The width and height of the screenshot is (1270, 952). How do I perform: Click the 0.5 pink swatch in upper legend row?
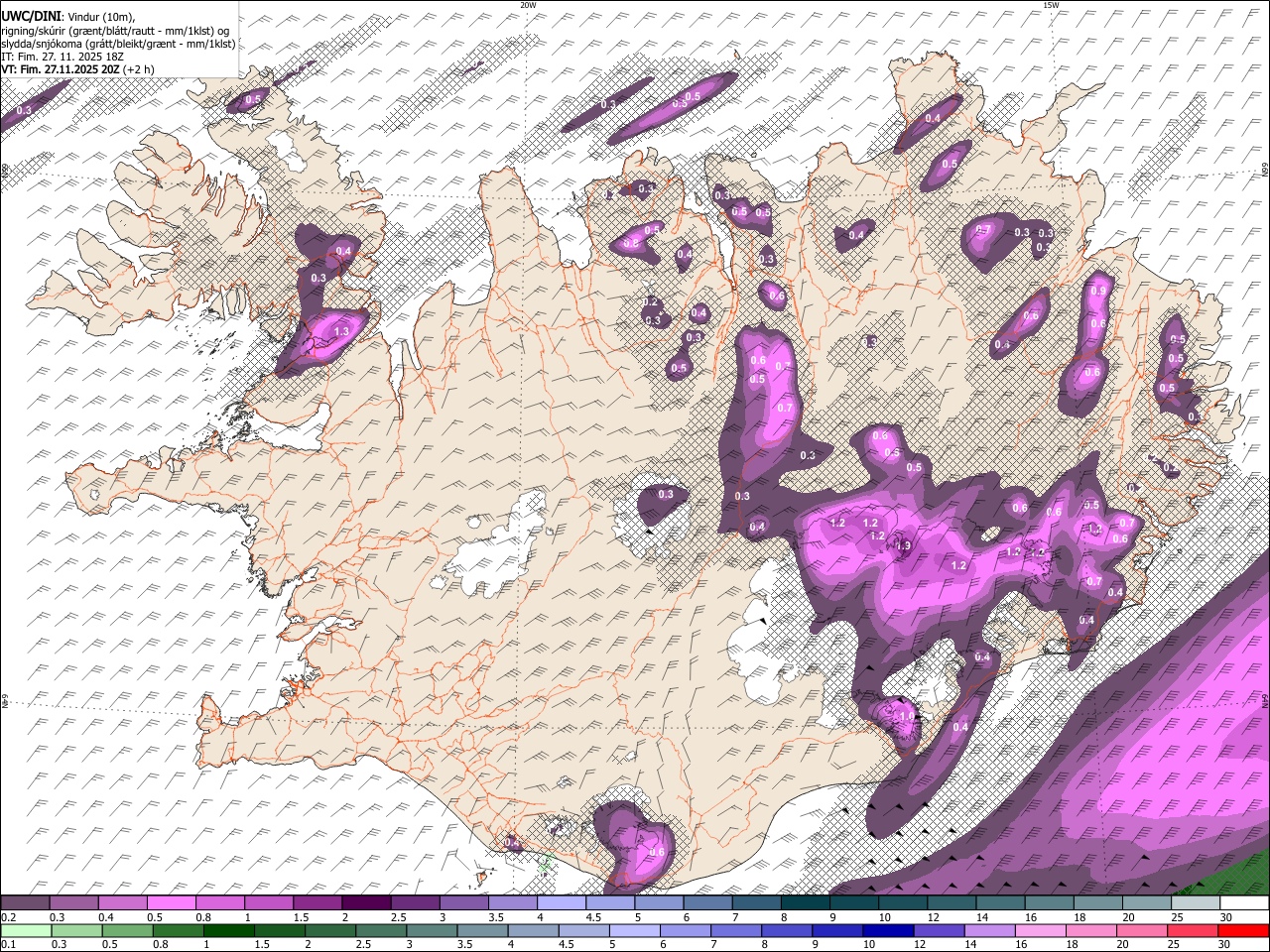tap(171, 903)
